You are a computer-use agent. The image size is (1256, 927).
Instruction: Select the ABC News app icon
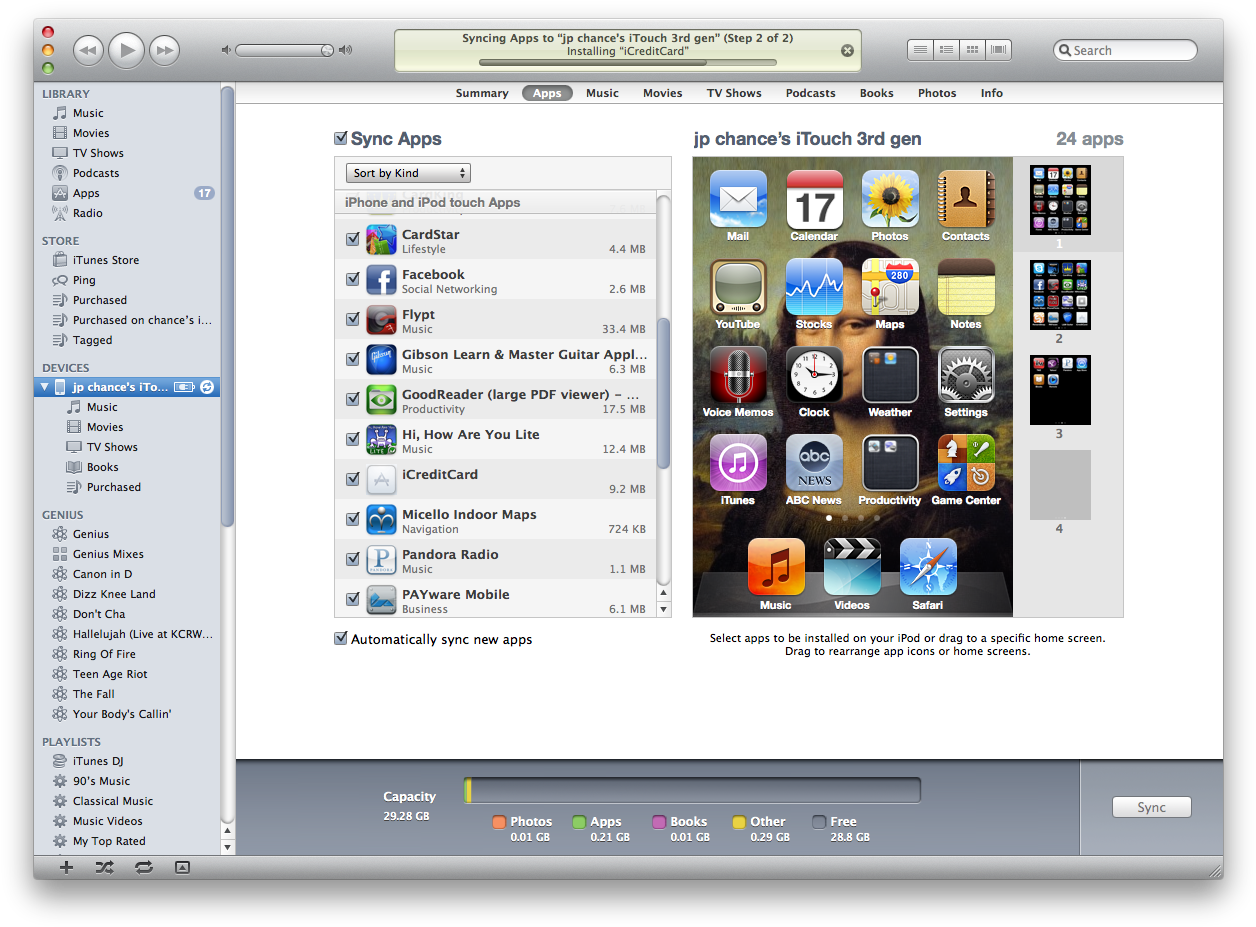pos(814,463)
